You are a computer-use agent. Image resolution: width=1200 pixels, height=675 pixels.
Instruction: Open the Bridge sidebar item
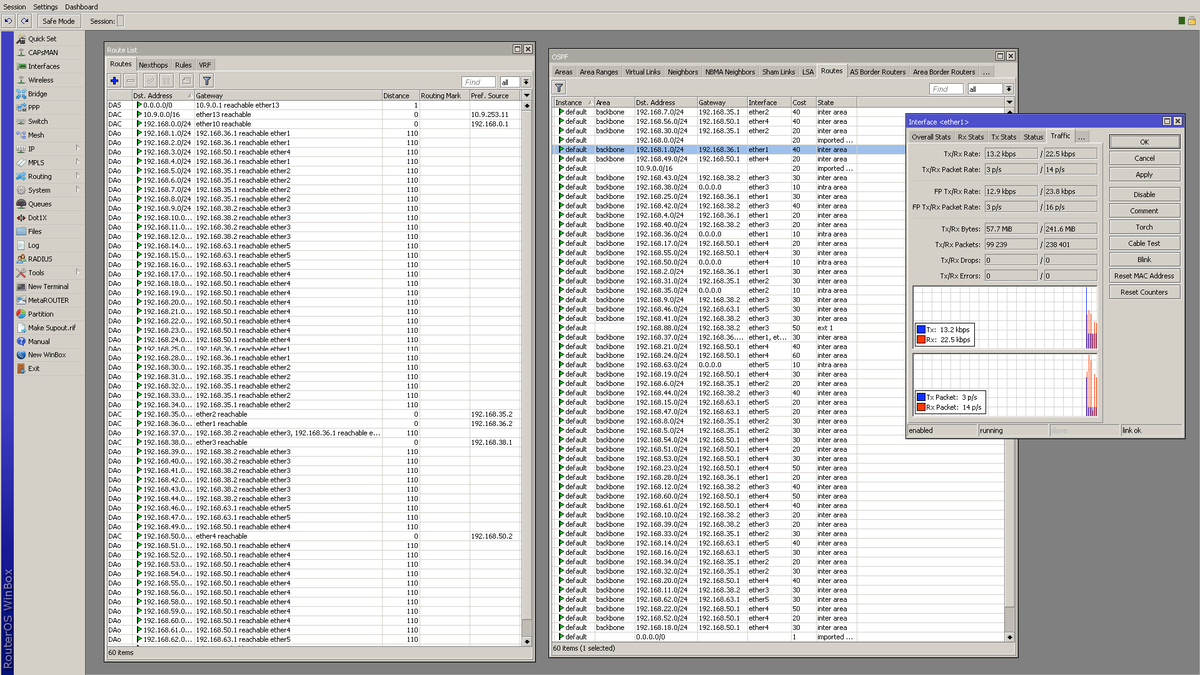(37, 94)
